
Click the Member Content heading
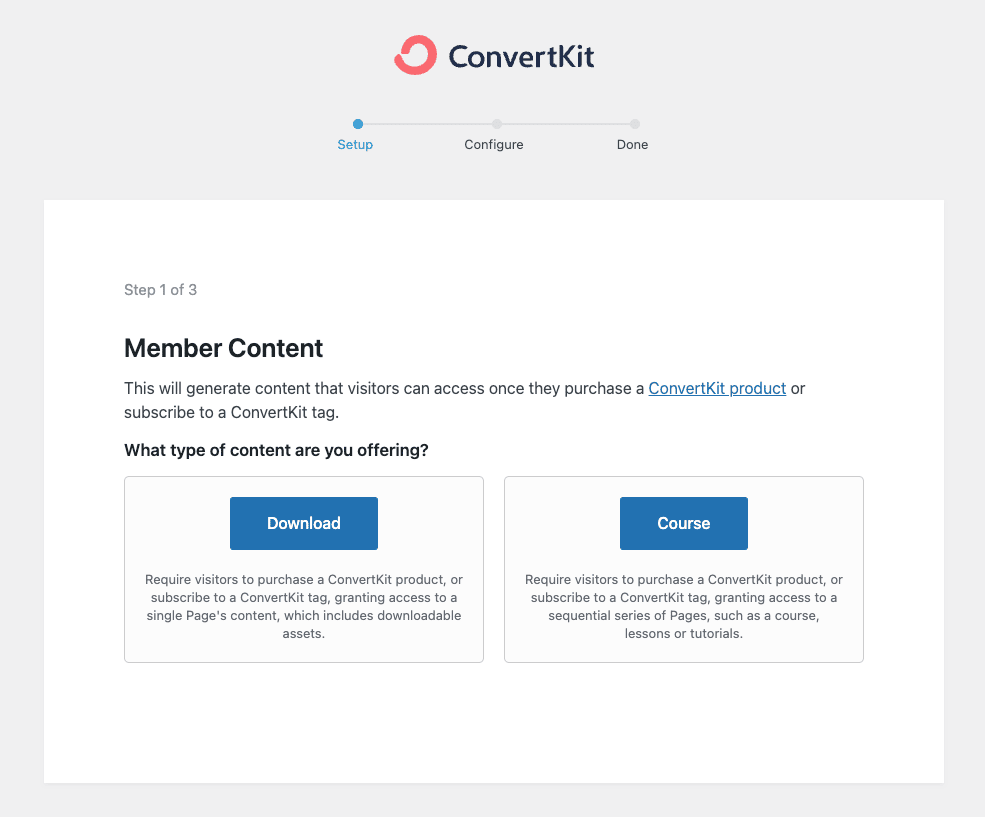[224, 348]
